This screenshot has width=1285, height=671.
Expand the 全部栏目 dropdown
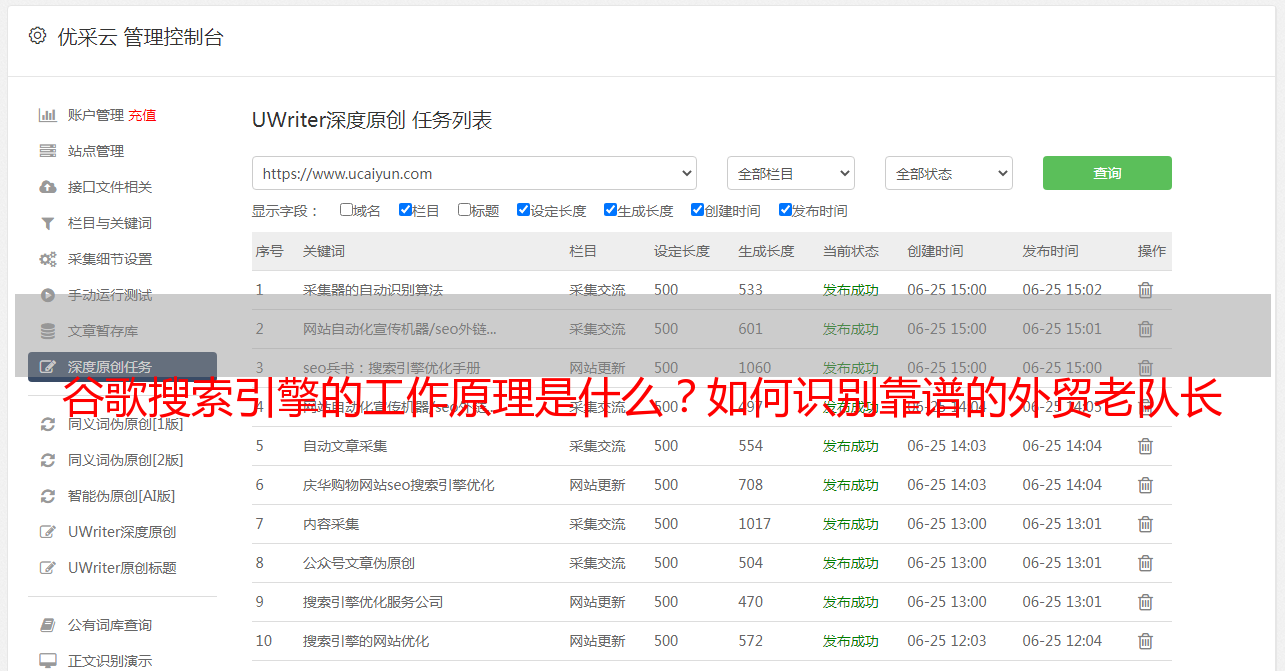(790, 173)
